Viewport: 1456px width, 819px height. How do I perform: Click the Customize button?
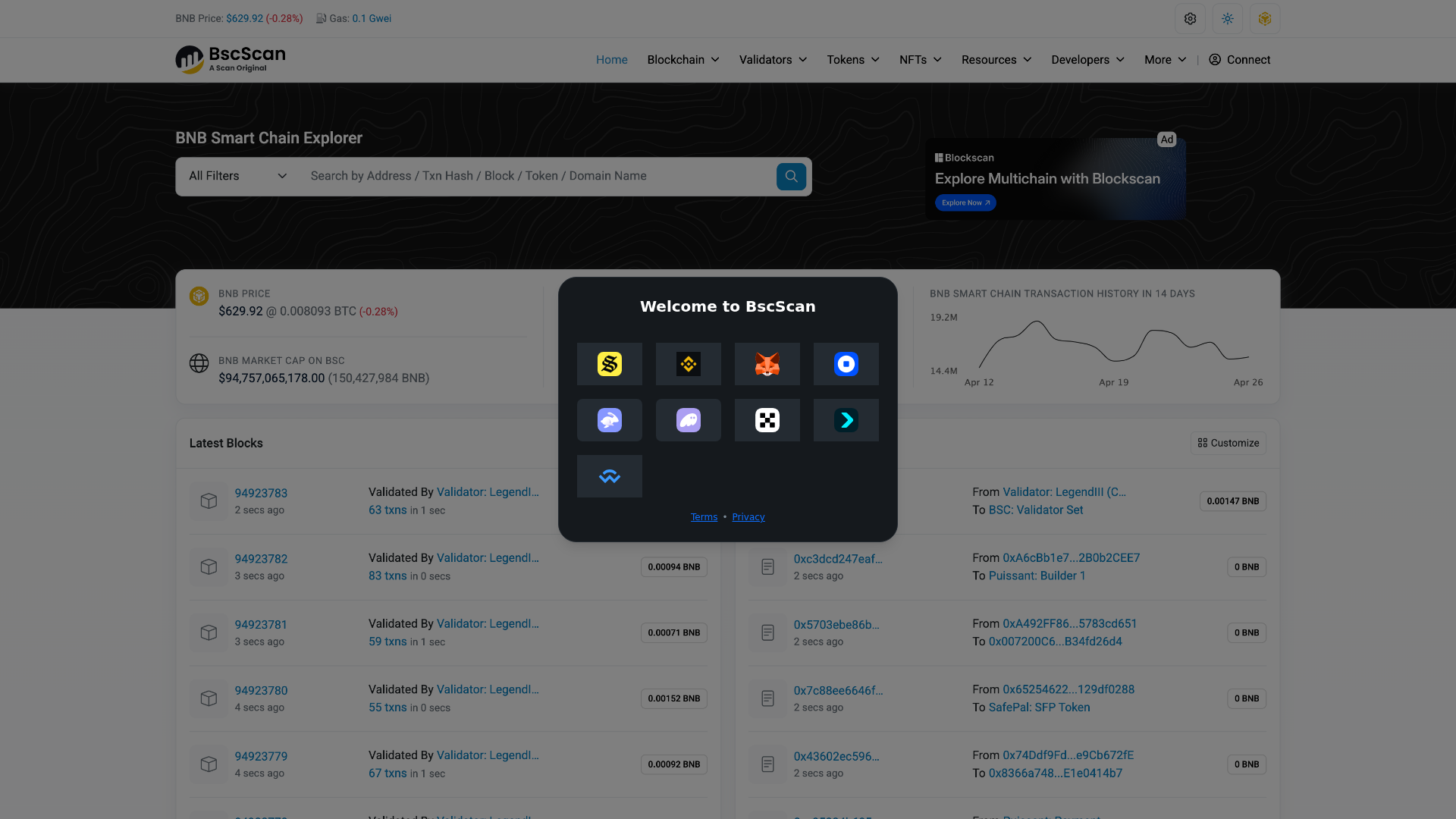(x=1228, y=443)
